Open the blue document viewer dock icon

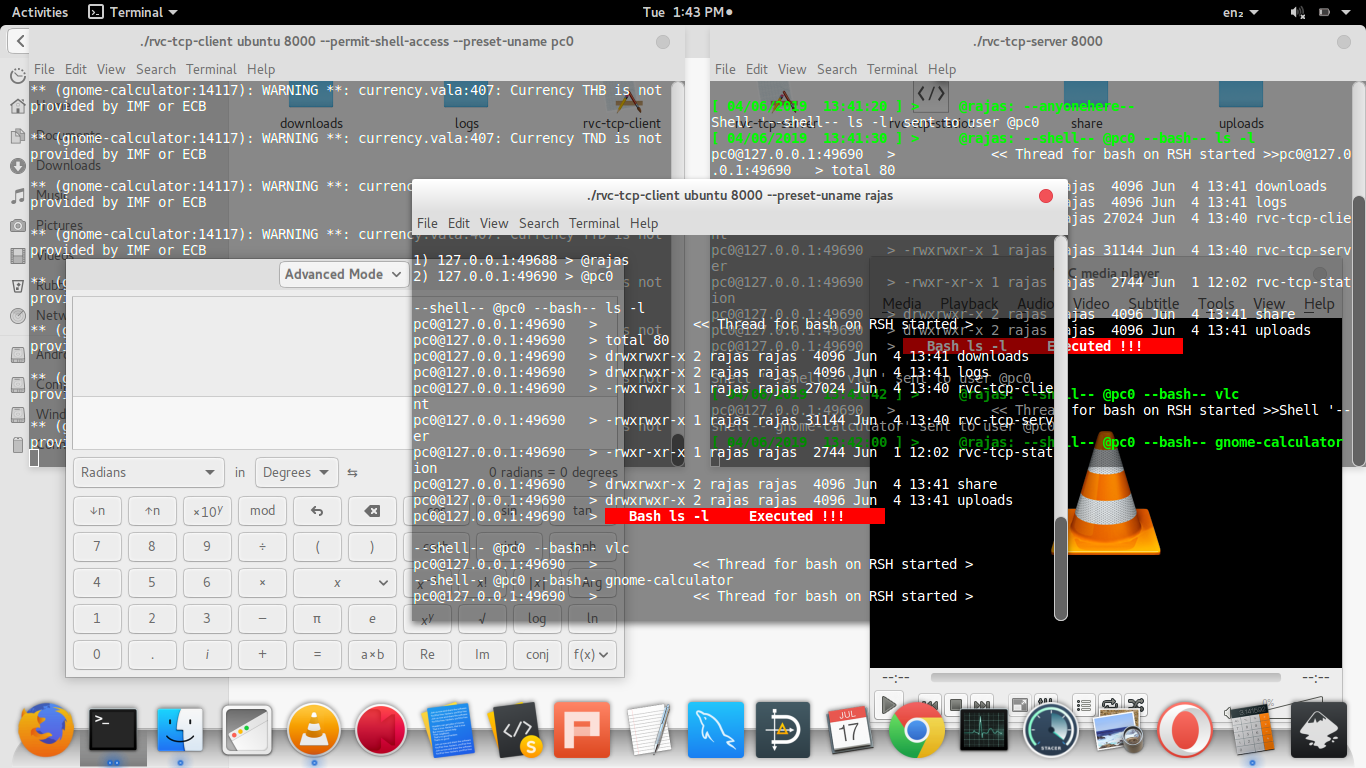coord(449,729)
